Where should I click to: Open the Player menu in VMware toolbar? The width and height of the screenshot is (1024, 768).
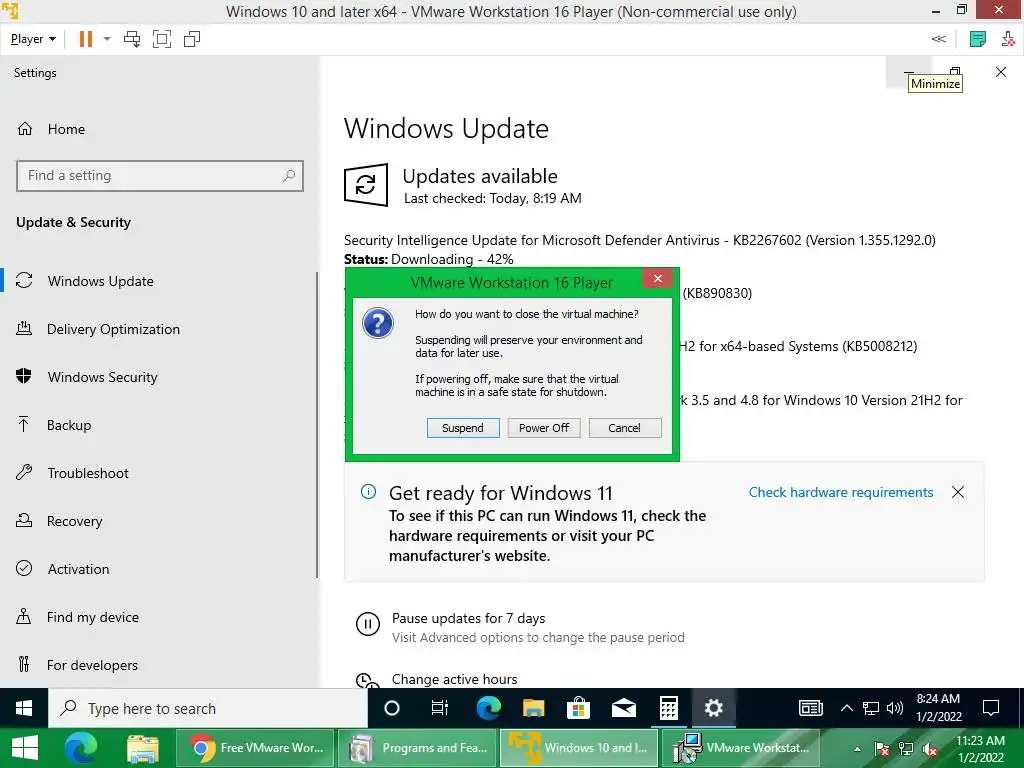(x=33, y=39)
